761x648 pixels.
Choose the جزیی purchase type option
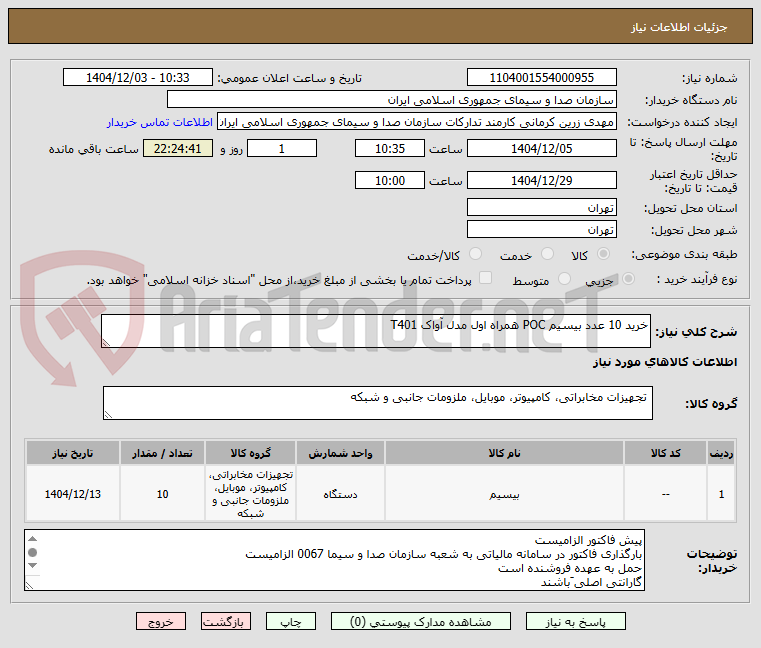tap(629, 279)
